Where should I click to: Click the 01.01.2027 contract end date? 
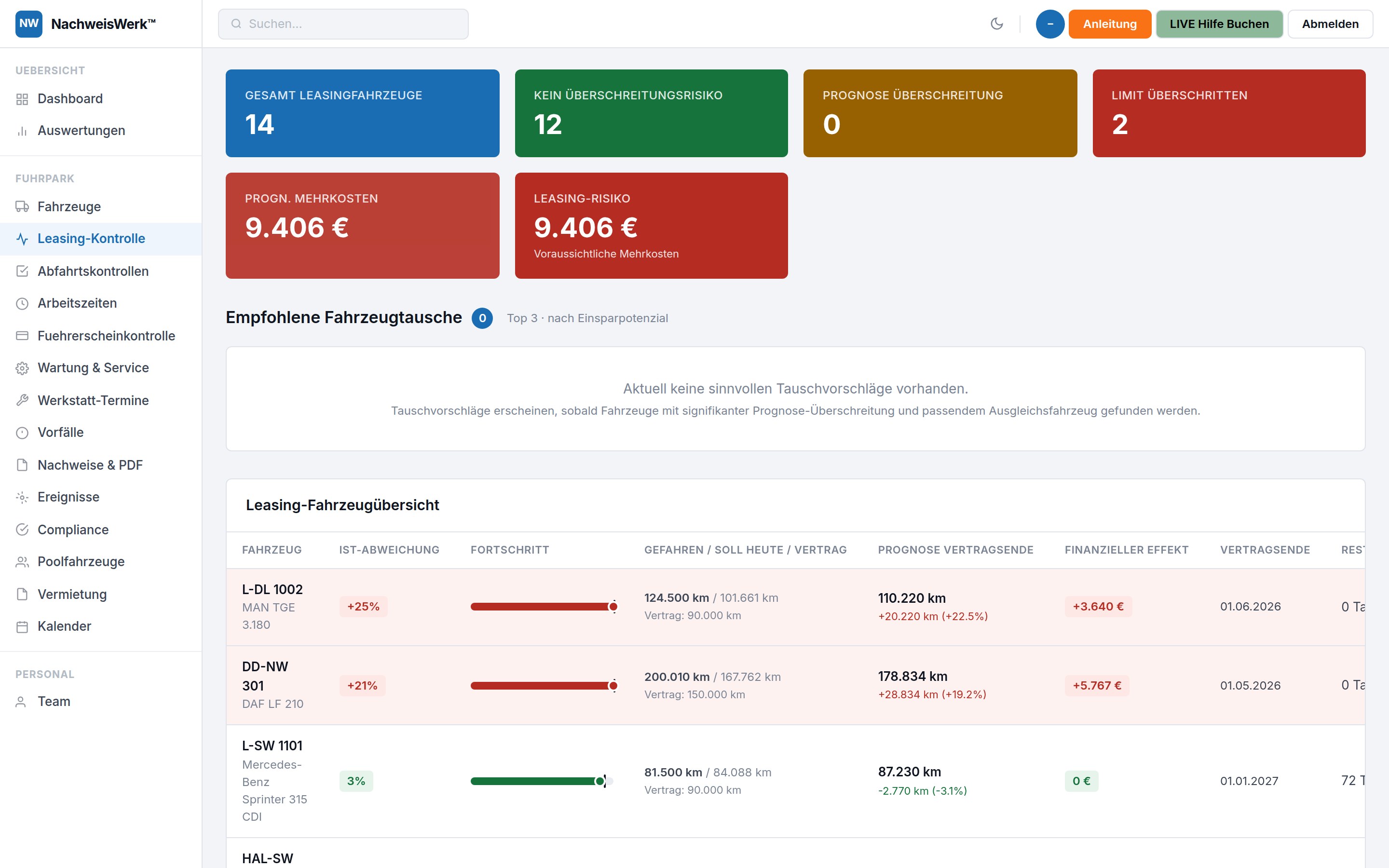[1249, 781]
